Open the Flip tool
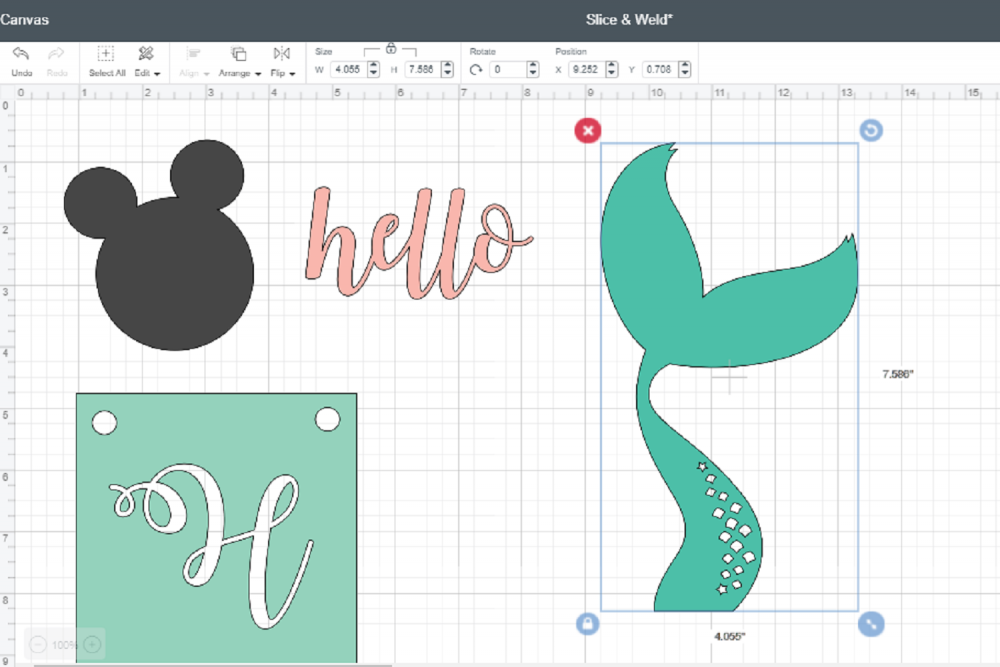This screenshot has height=667, width=1000. pyautogui.click(x=281, y=54)
